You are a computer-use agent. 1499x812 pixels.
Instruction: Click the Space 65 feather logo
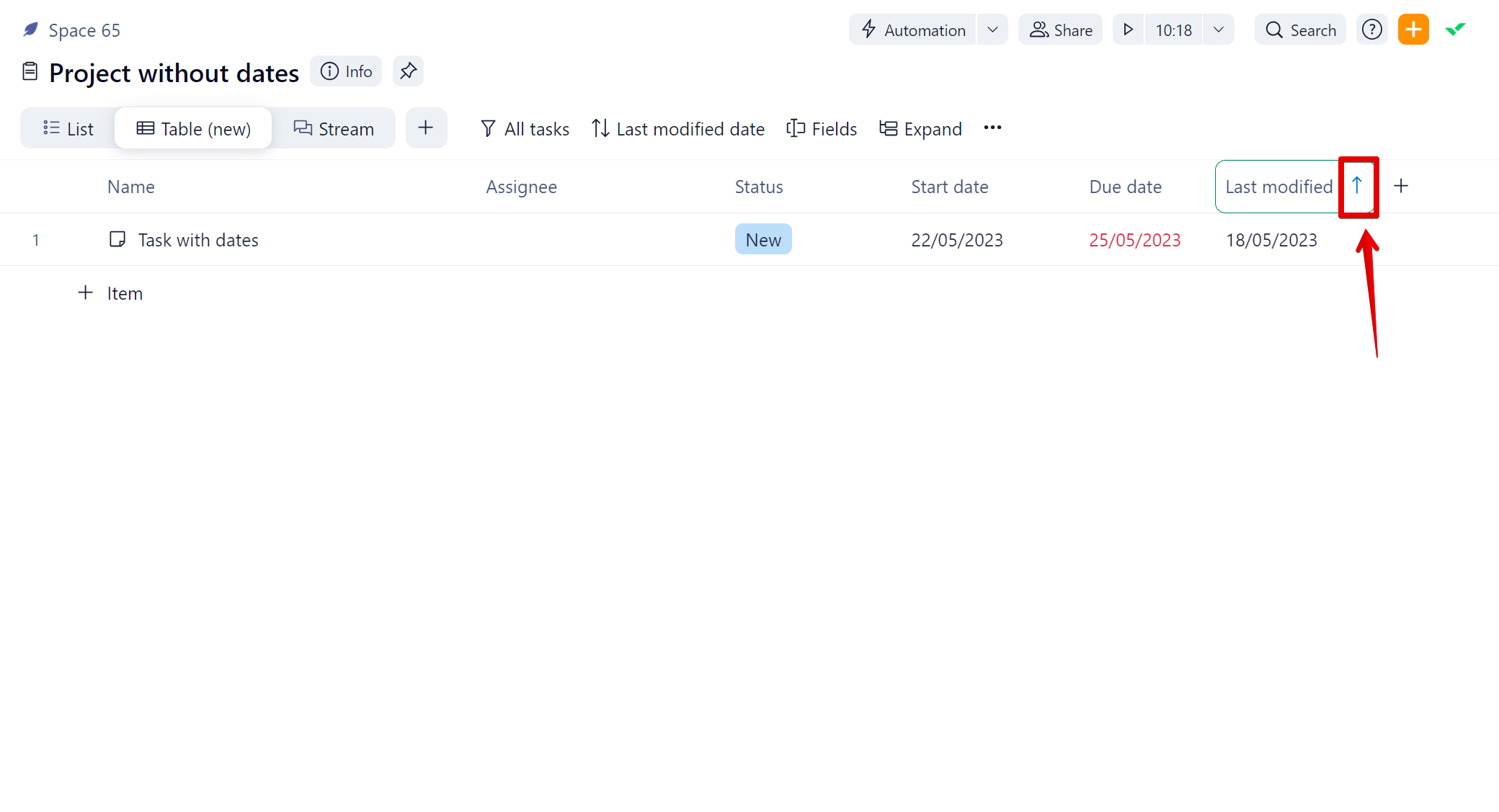tap(30, 30)
